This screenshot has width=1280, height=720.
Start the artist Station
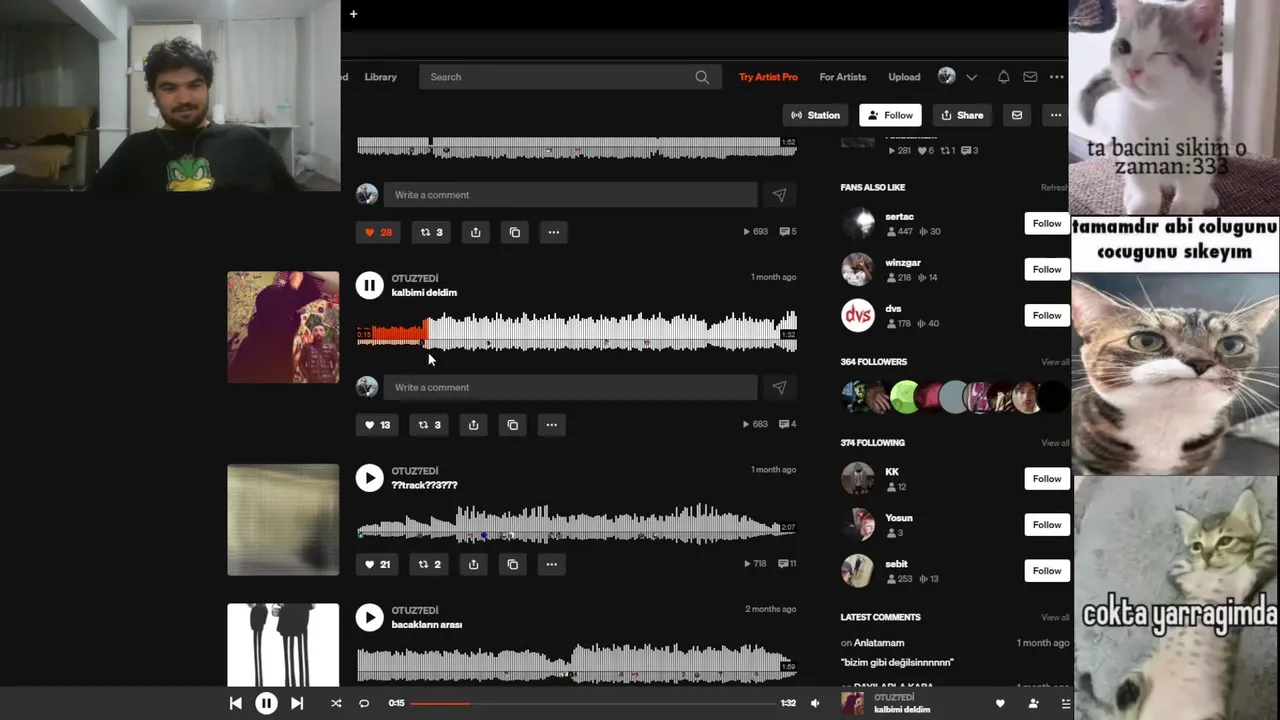click(x=815, y=115)
